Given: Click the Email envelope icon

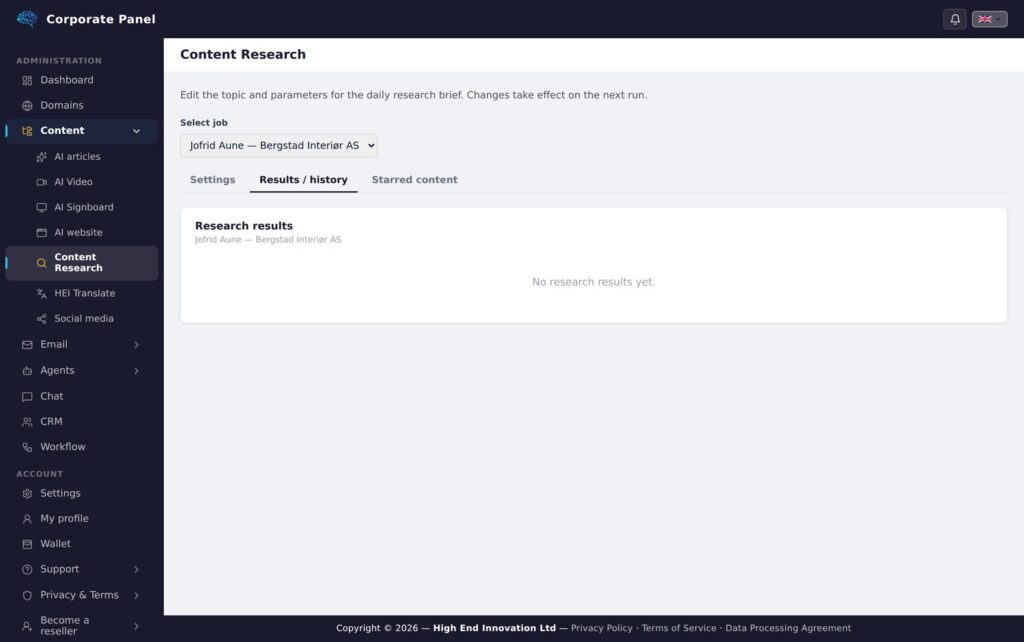Looking at the screenshot, I should 27,345.
